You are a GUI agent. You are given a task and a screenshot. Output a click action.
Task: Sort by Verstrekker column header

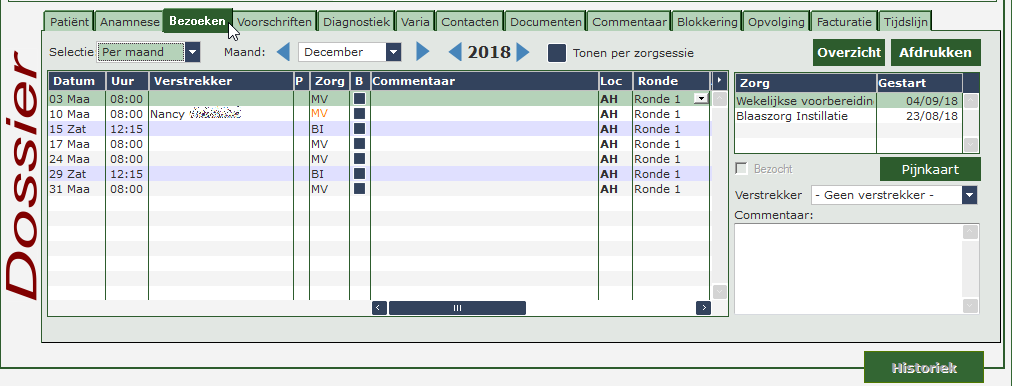[x=221, y=81]
